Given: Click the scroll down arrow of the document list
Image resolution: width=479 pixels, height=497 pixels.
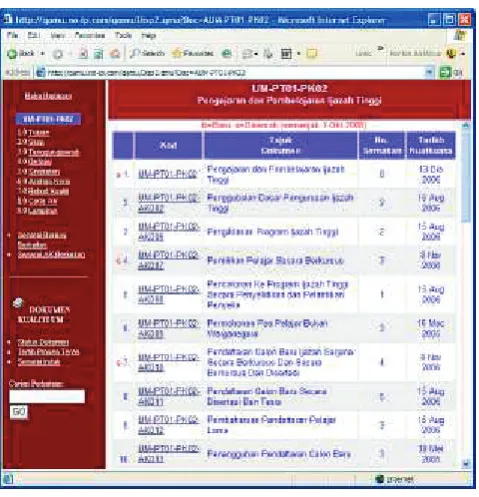Looking at the screenshot, I should click(x=466, y=464).
